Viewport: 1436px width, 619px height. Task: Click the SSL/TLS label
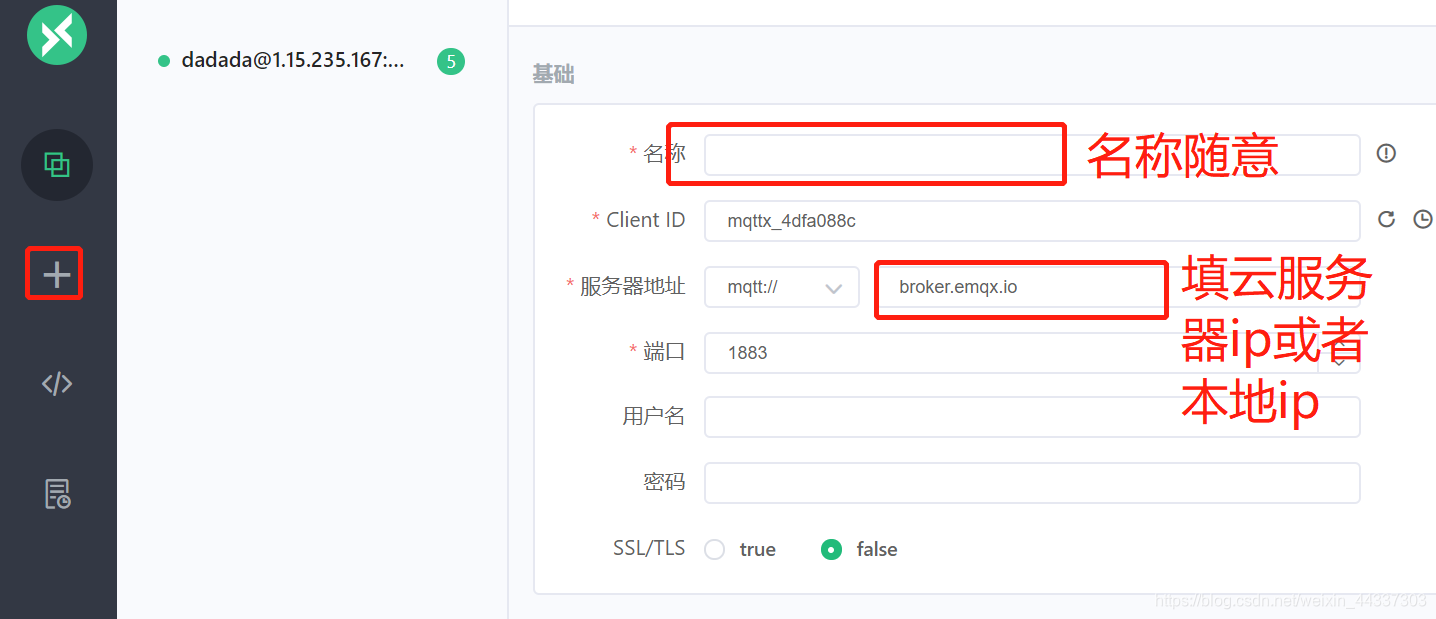click(x=649, y=548)
